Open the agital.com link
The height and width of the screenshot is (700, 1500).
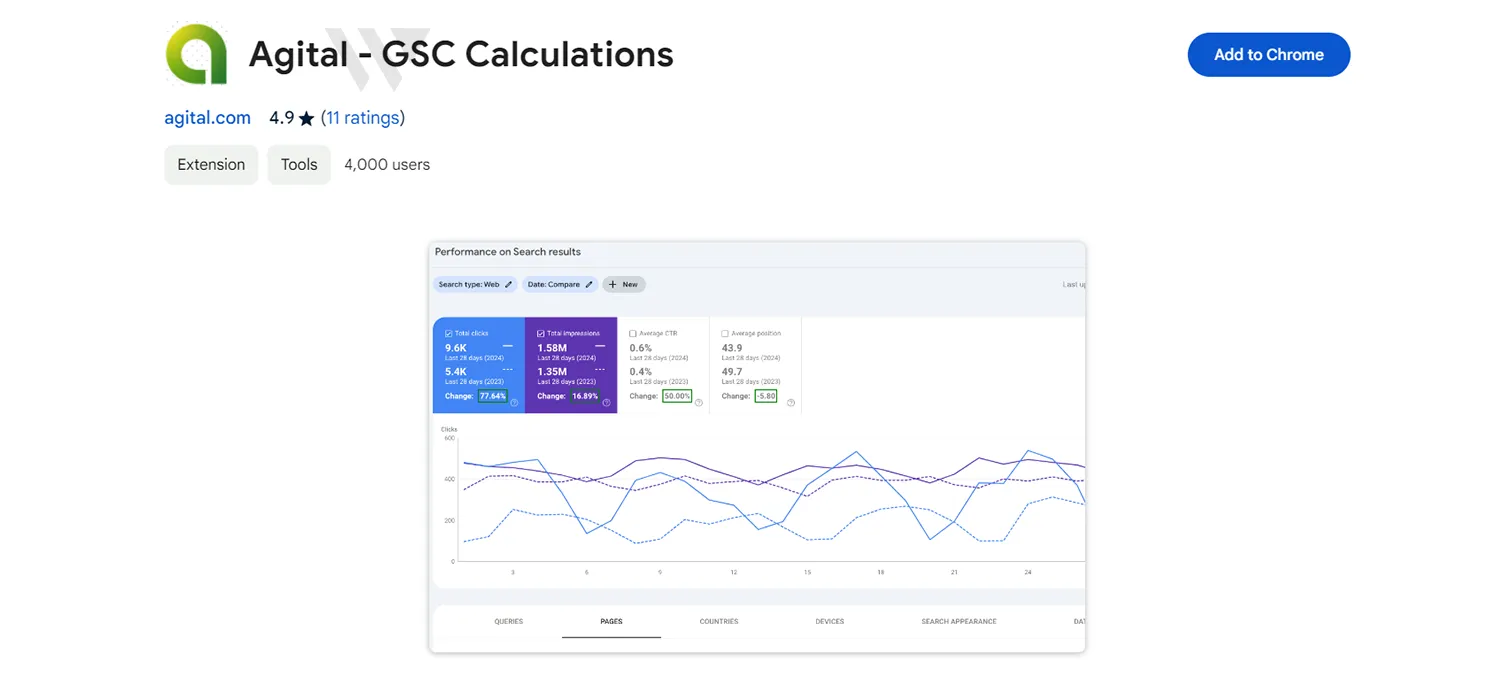point(208,118)
